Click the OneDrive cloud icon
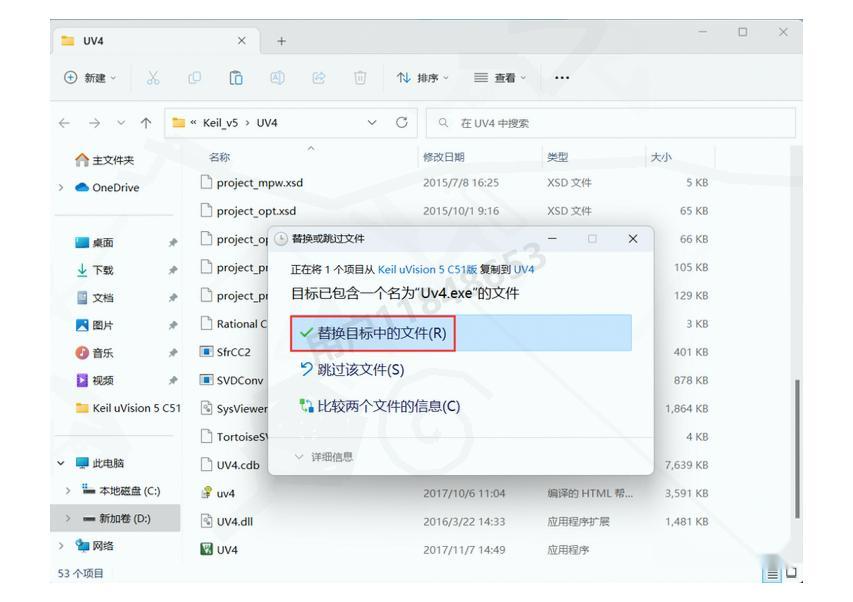853x602 pixels. (82, 187)
